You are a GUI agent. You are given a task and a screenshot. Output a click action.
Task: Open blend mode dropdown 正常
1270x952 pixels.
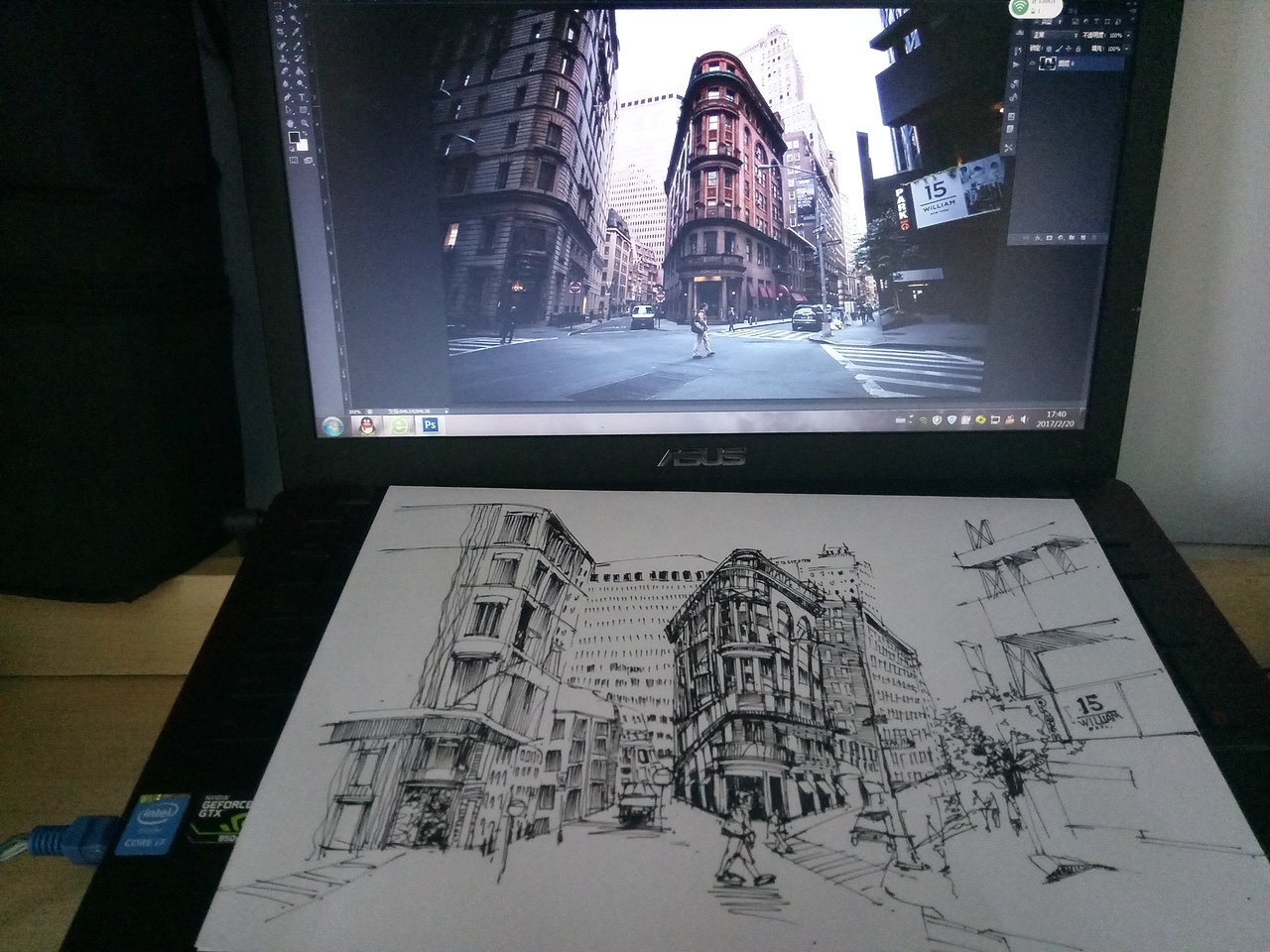(1055, 36)
